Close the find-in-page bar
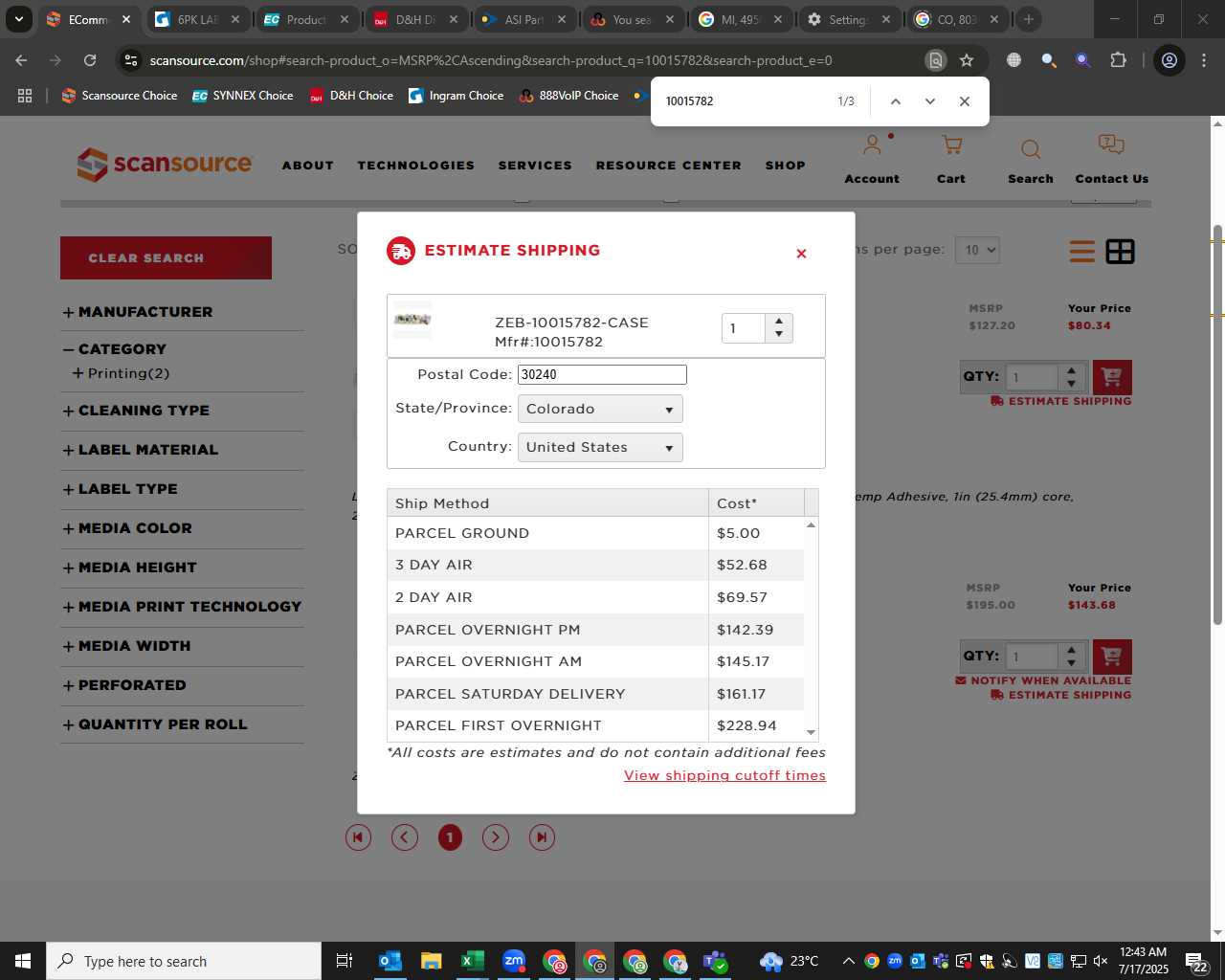This screenshot has height=980, width=1225. point(965,101)
